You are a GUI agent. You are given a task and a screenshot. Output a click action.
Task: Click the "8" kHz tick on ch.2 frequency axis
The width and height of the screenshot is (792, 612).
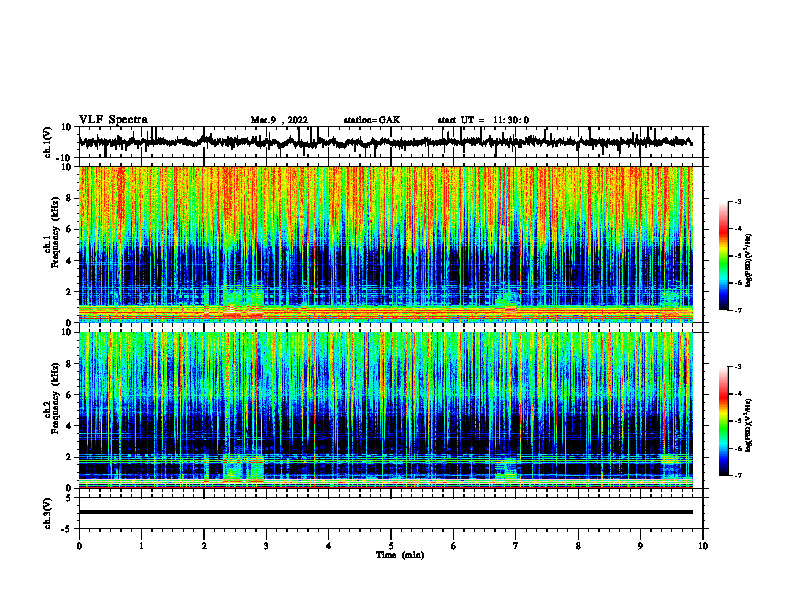[69, 364]
